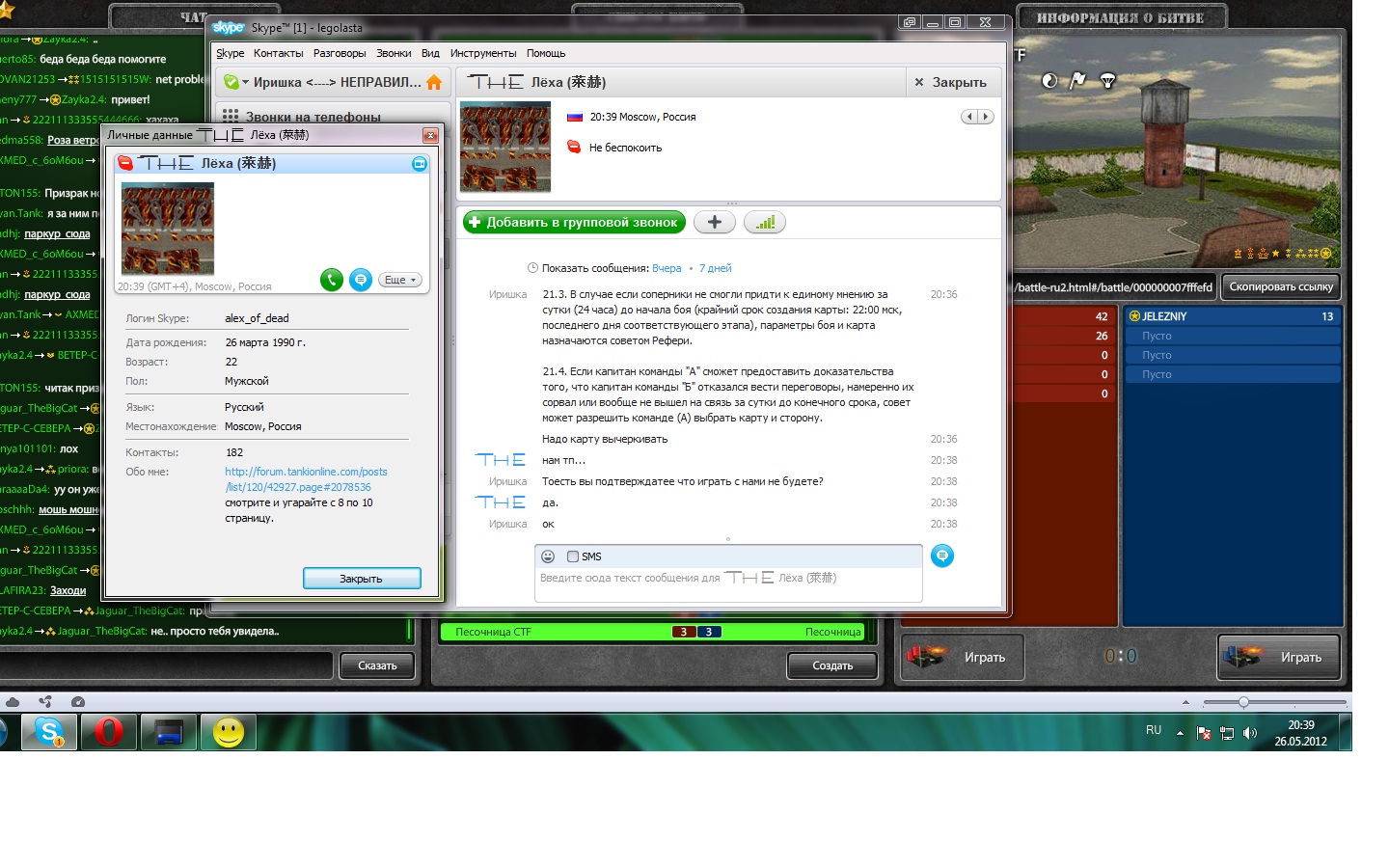Click the parachute icon on the battle map preview

pyautogui.click(x=1108, y=81)
